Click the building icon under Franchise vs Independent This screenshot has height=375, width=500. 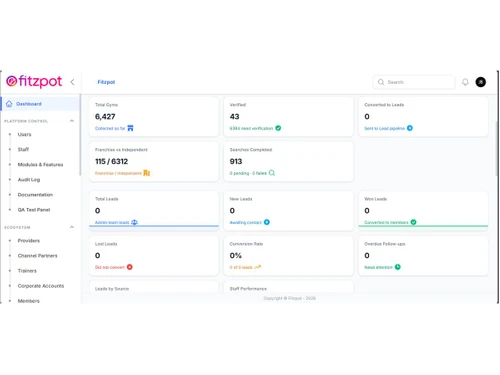coord(146,173)
